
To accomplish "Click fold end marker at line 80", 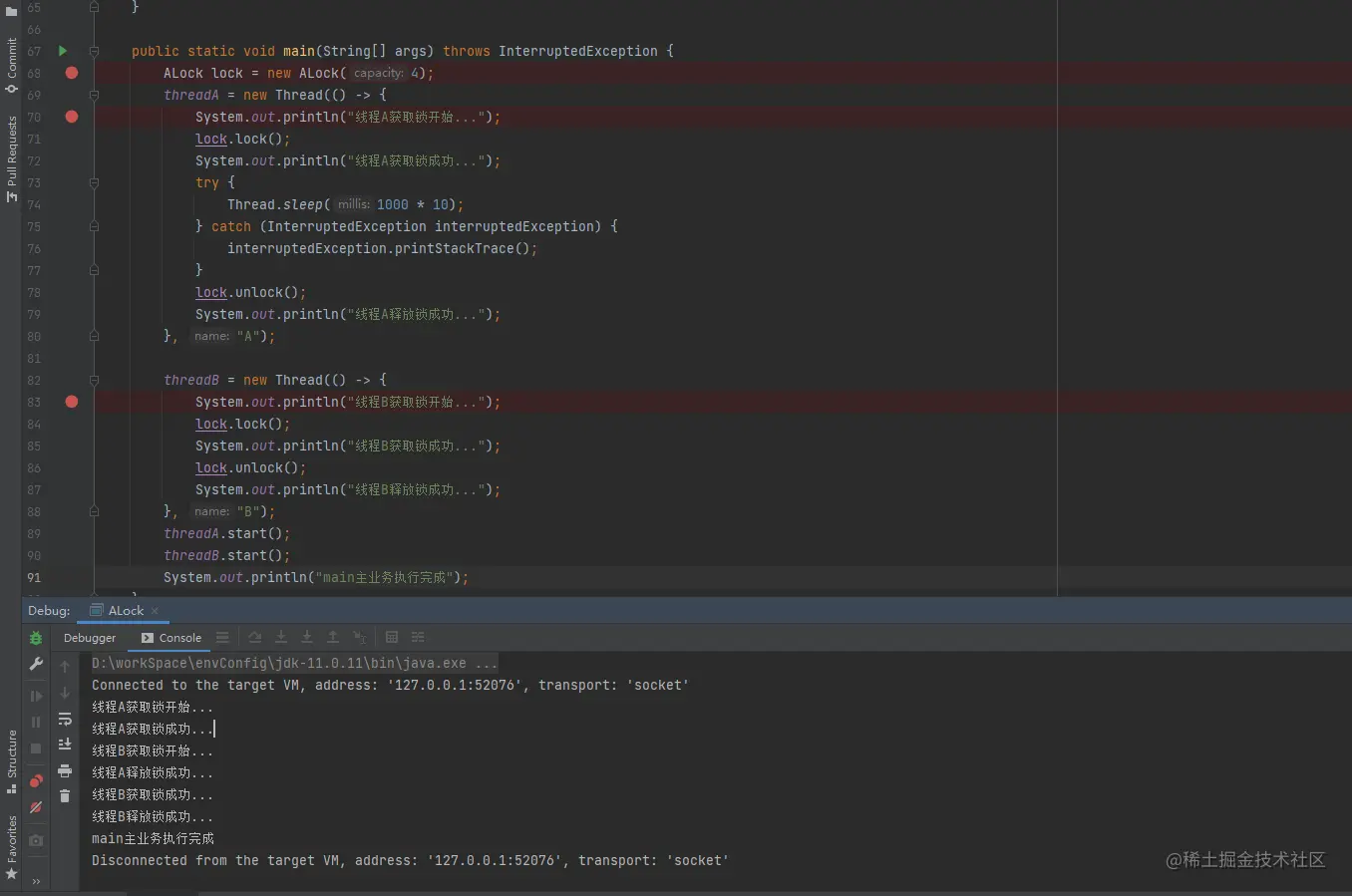I will 94,336.
